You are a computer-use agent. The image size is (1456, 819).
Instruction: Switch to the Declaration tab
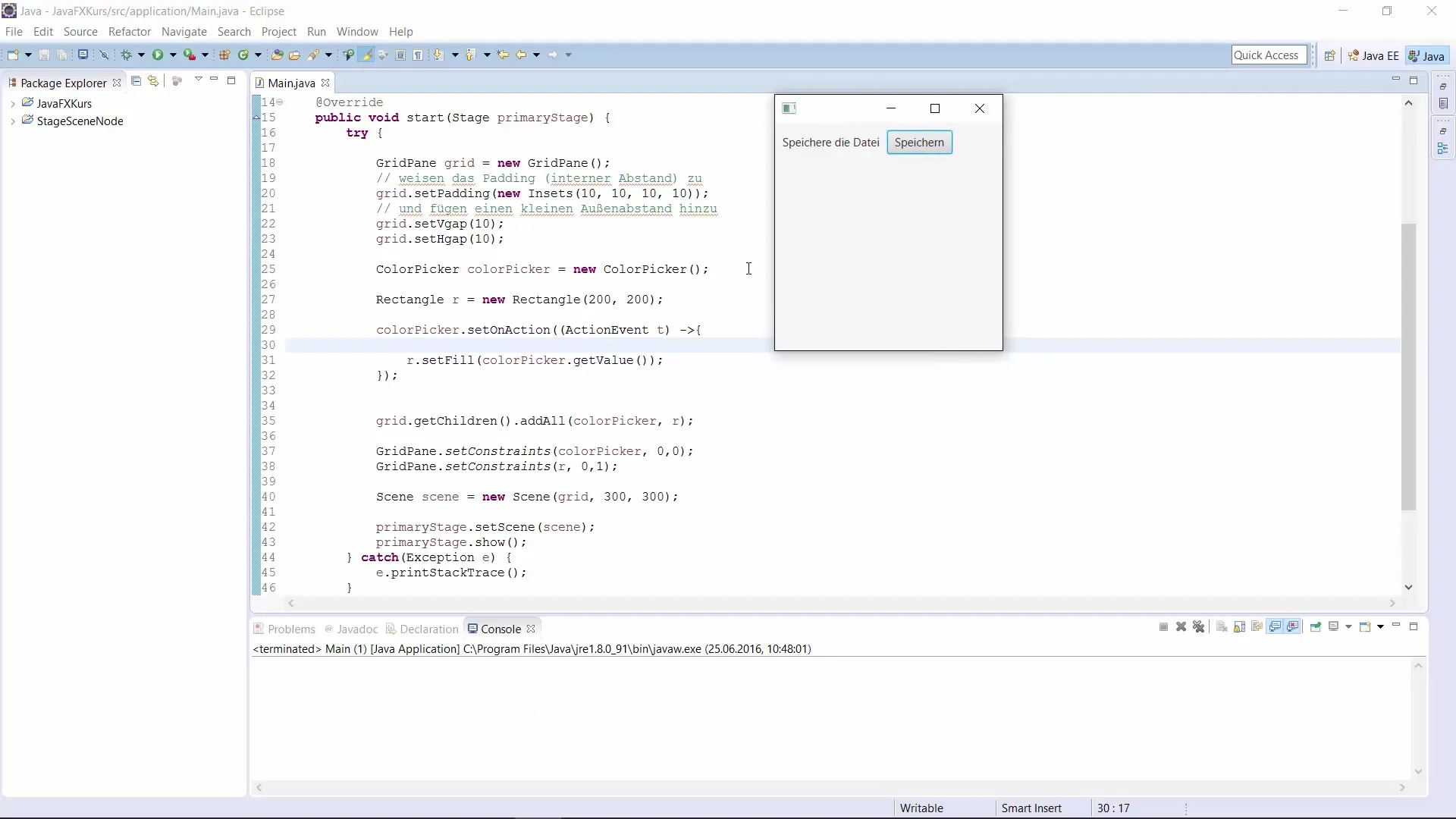click(422, 629)
